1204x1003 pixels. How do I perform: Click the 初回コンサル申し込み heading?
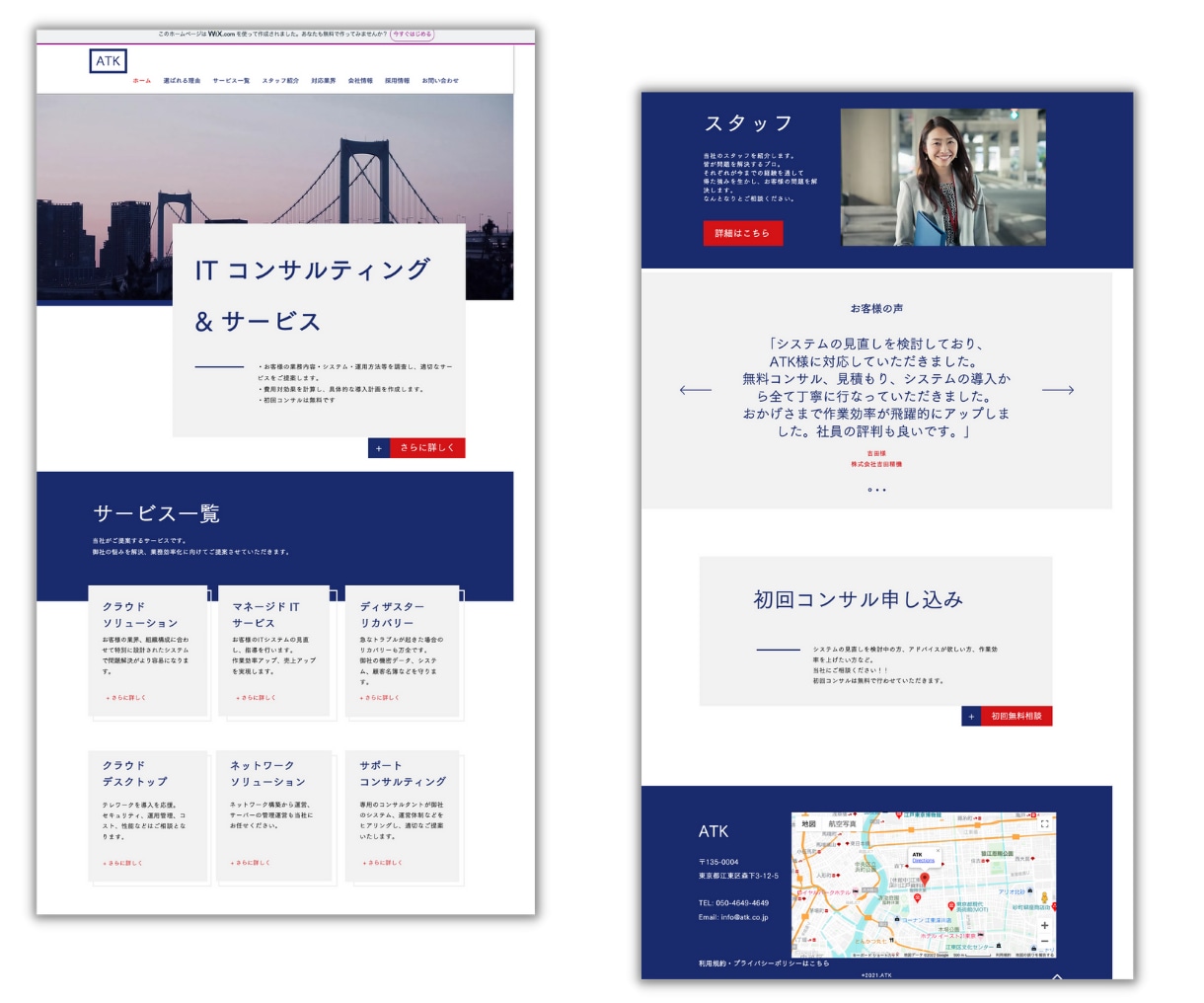point(859,599)
